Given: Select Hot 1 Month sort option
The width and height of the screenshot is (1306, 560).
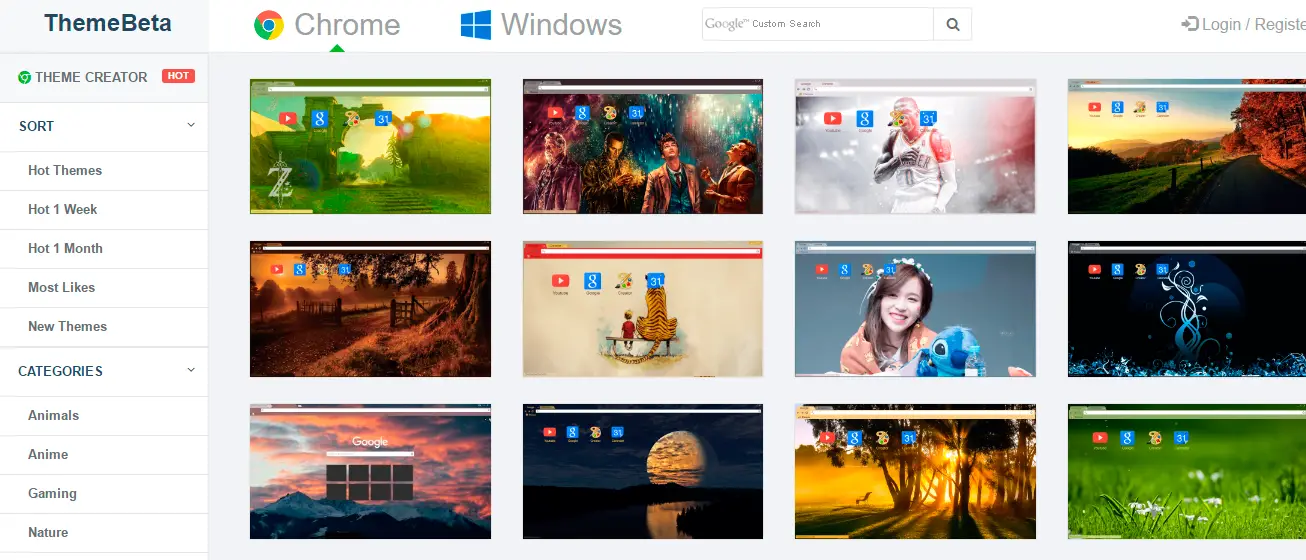Looking at the screenshot, I should point(65,248).
